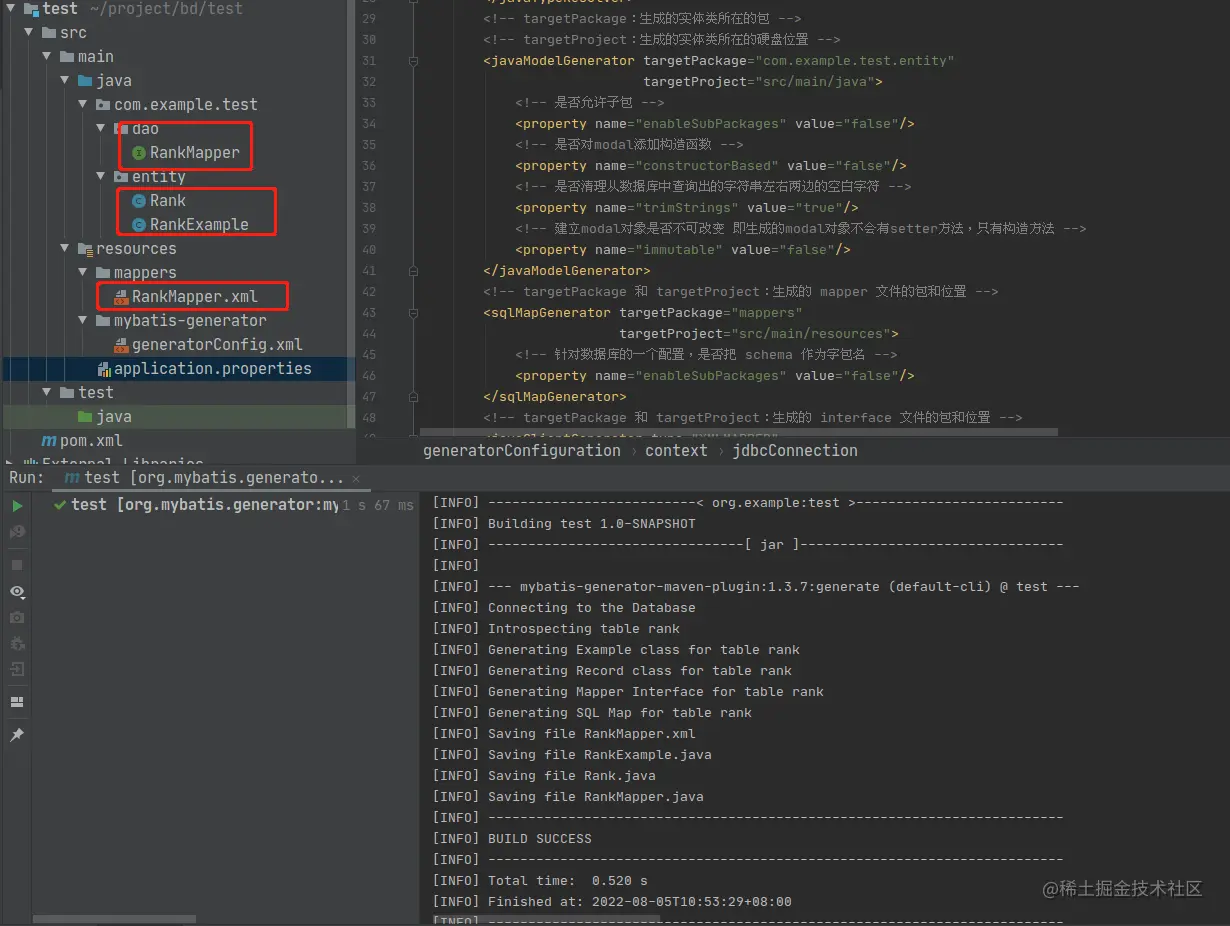Select generatorConfiguration in the breadcrumb bar
The width and height of the screenshot is (1230, 926).
tap(522, 450)
